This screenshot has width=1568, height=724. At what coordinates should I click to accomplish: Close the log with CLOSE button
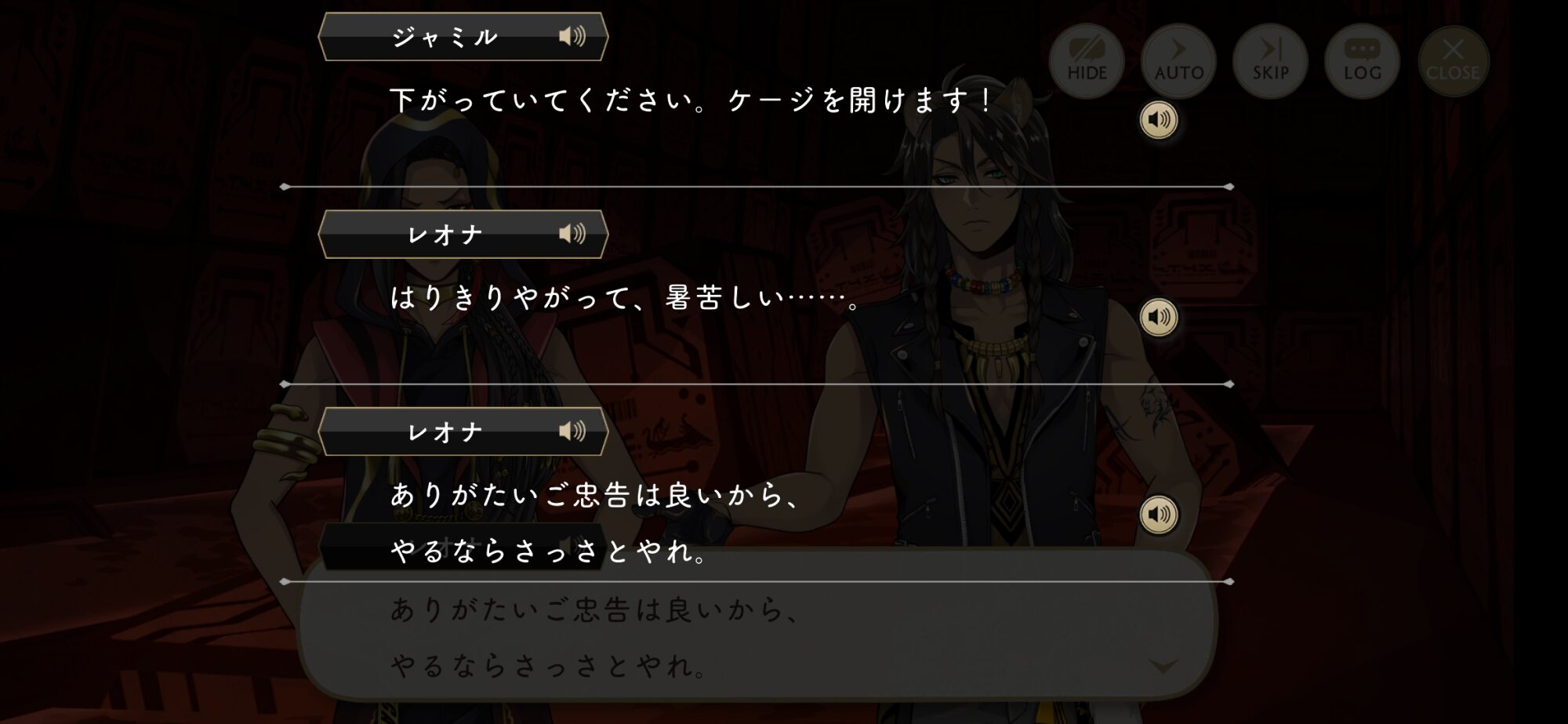[x=1453, y=60]
